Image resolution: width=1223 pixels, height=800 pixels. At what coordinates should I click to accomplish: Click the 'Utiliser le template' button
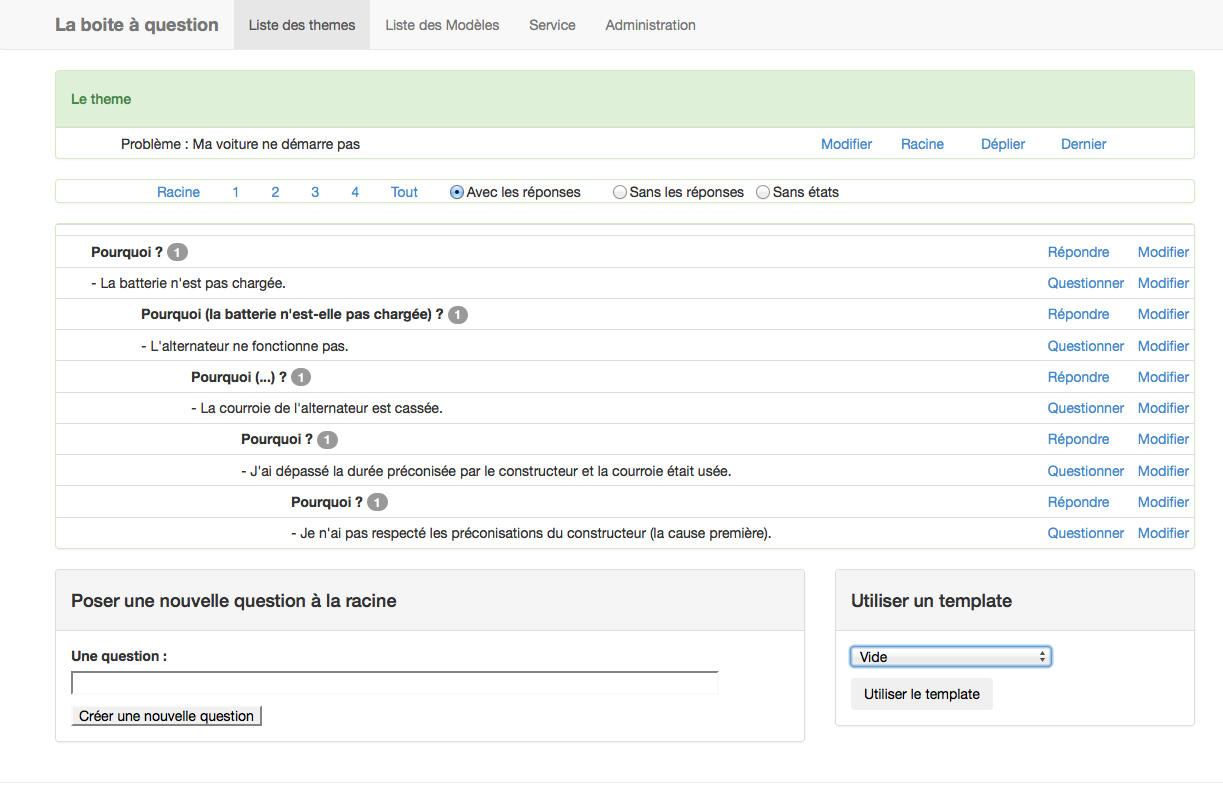(921, 694)
